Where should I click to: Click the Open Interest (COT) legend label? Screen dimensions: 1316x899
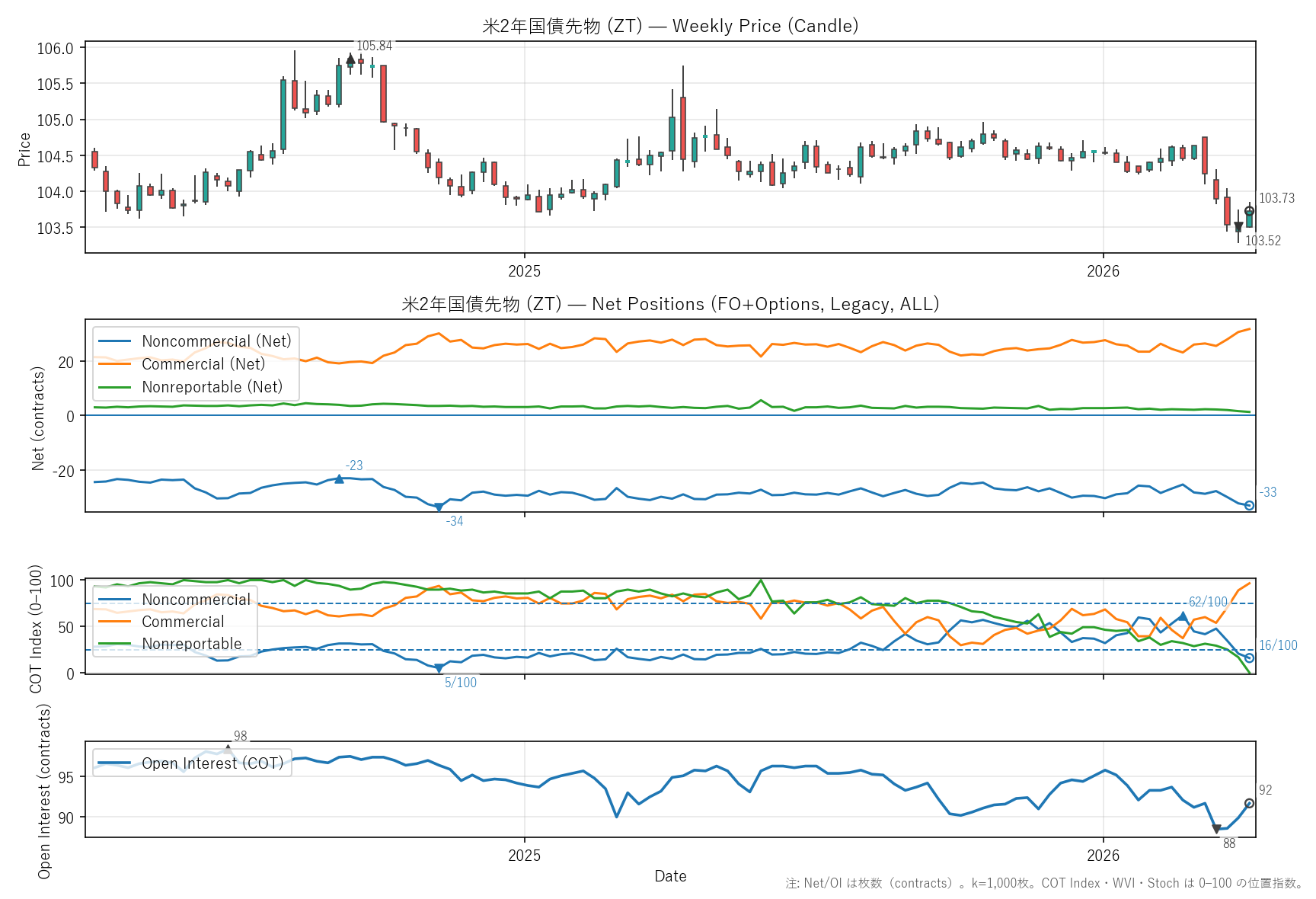[212, 763]
